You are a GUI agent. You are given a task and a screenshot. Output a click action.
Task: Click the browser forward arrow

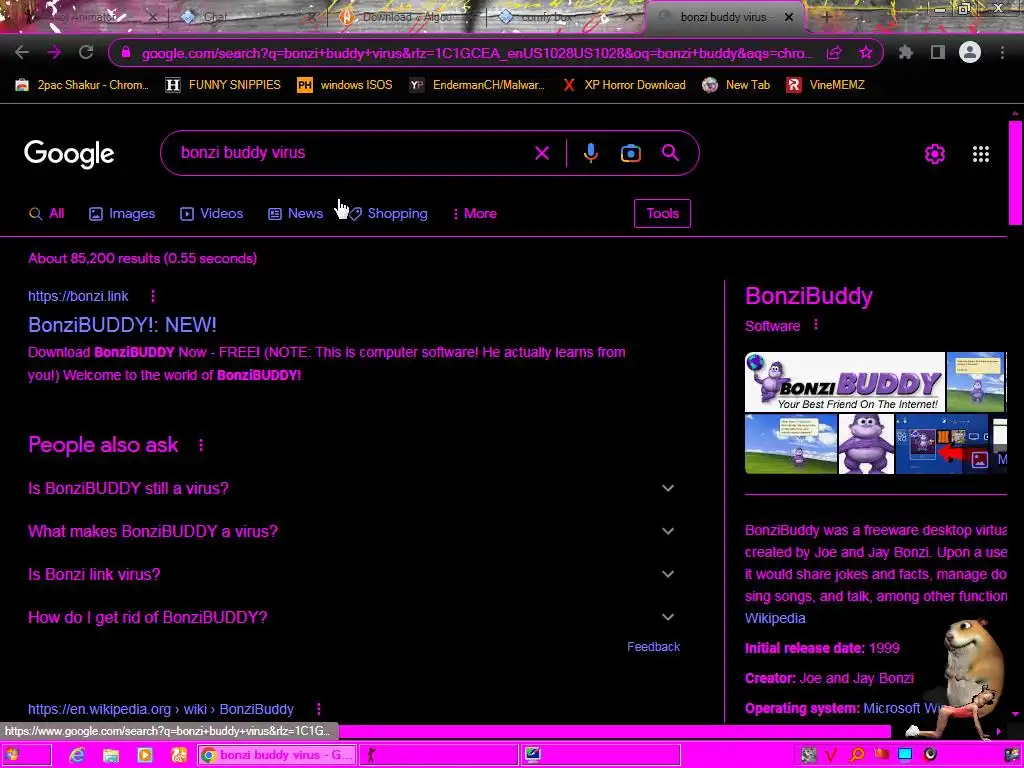coord(54,53)
